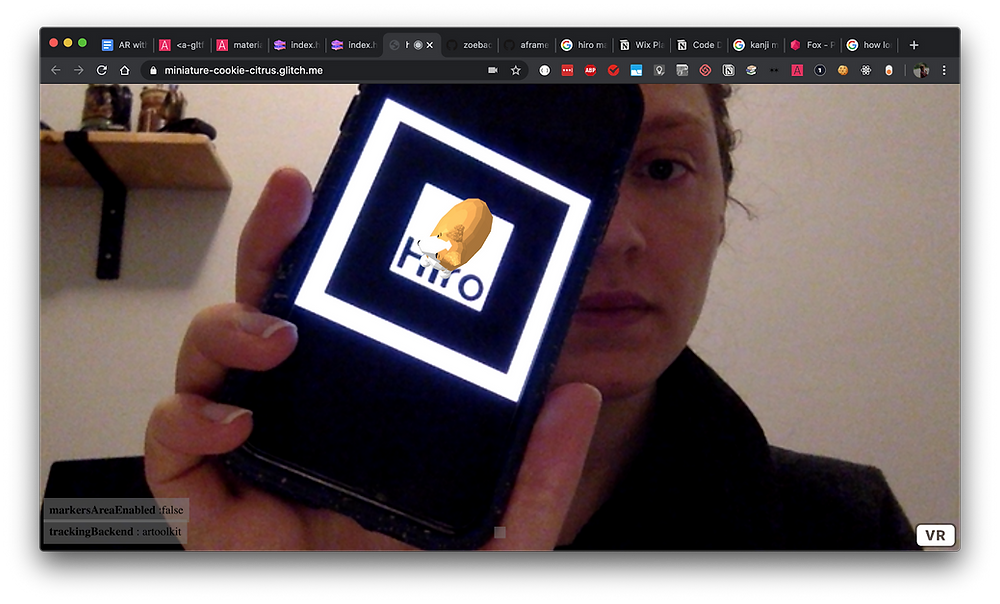Open the Chrome three-dot menu

(x=945, y=70)
